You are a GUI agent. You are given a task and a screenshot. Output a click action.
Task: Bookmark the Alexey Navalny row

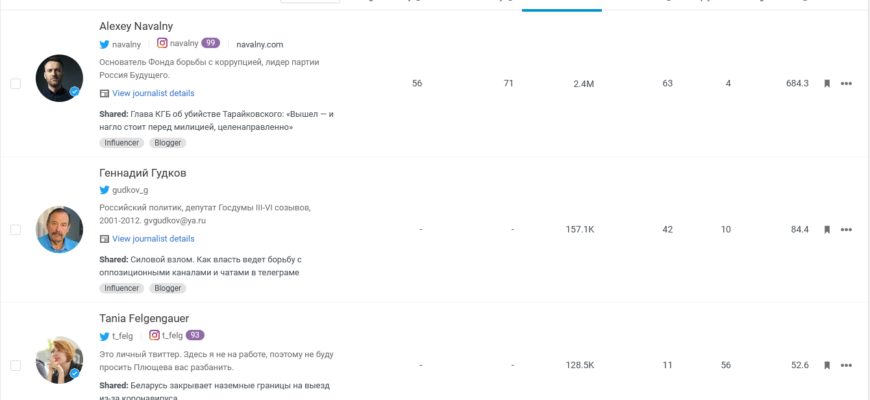pos(827,83)
